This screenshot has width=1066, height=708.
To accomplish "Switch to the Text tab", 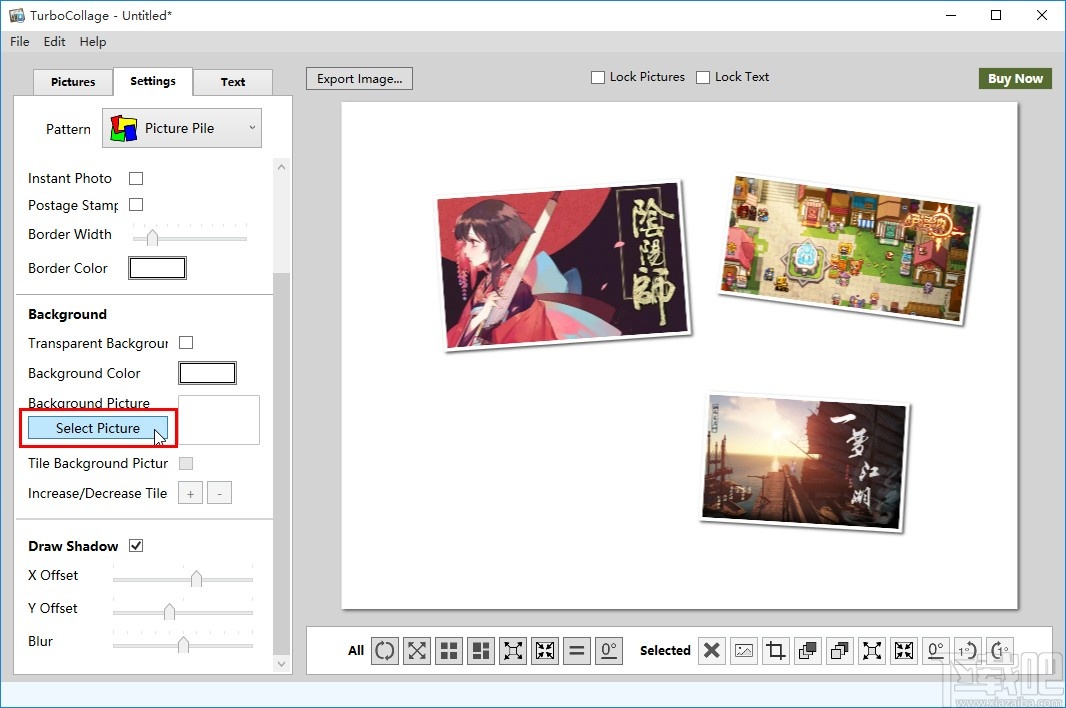I will point(233,82).
